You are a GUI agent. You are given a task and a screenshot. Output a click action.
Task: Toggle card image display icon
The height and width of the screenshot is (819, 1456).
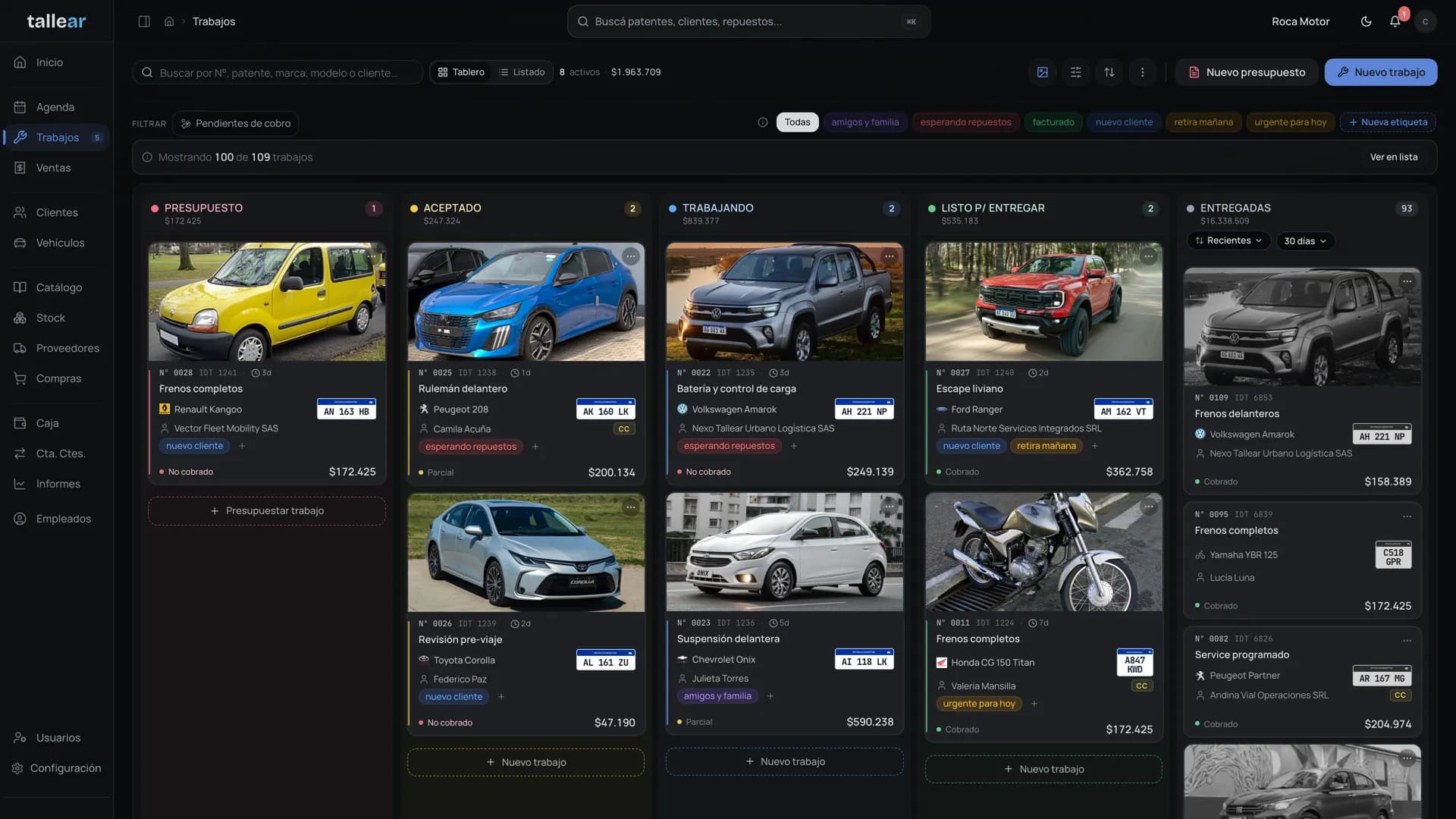point(1043,72)
